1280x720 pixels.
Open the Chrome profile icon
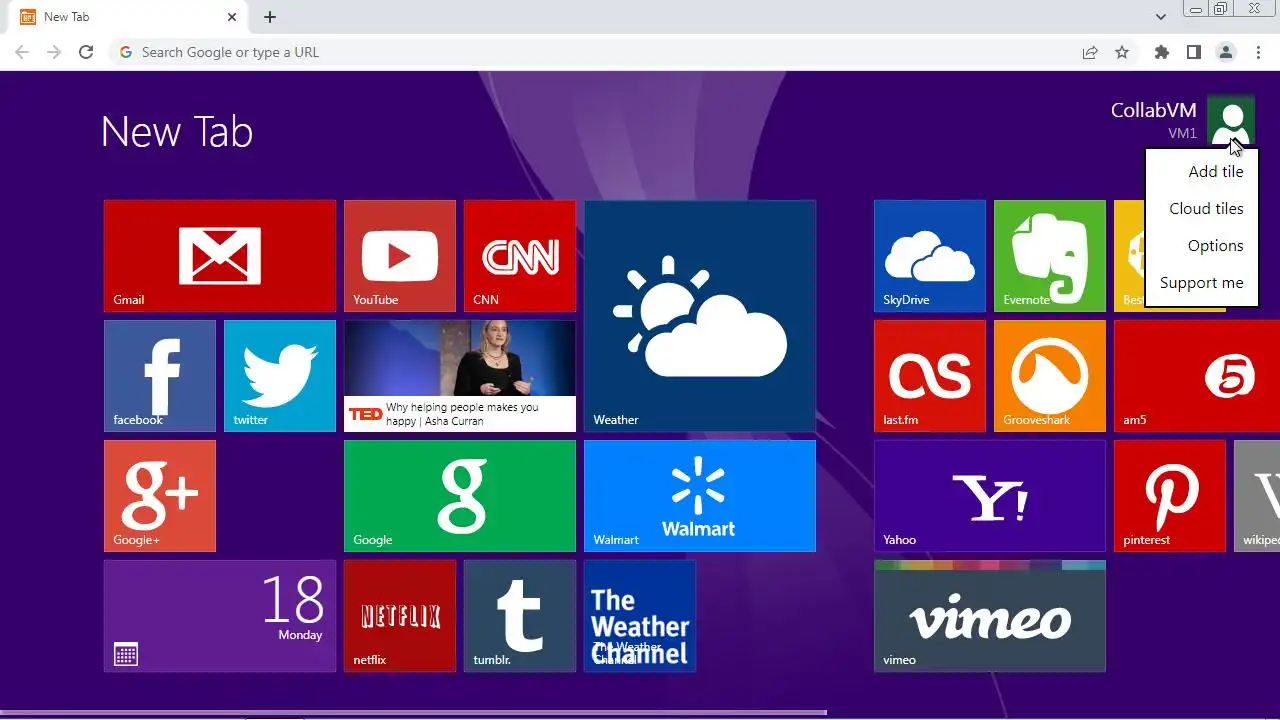1226,52
